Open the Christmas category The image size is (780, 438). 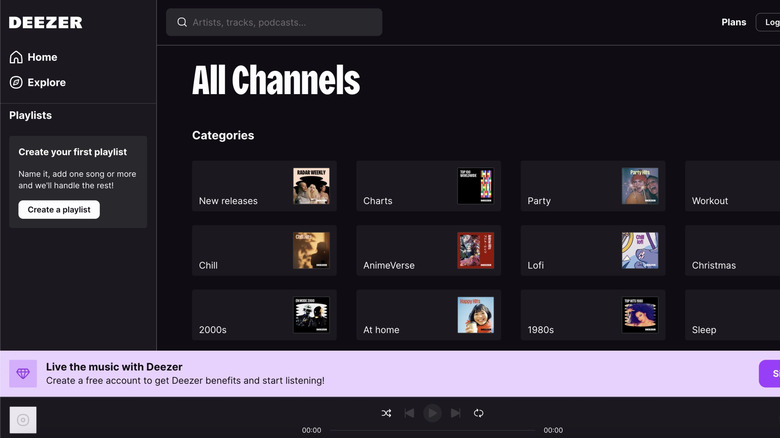tap(732, 250)
